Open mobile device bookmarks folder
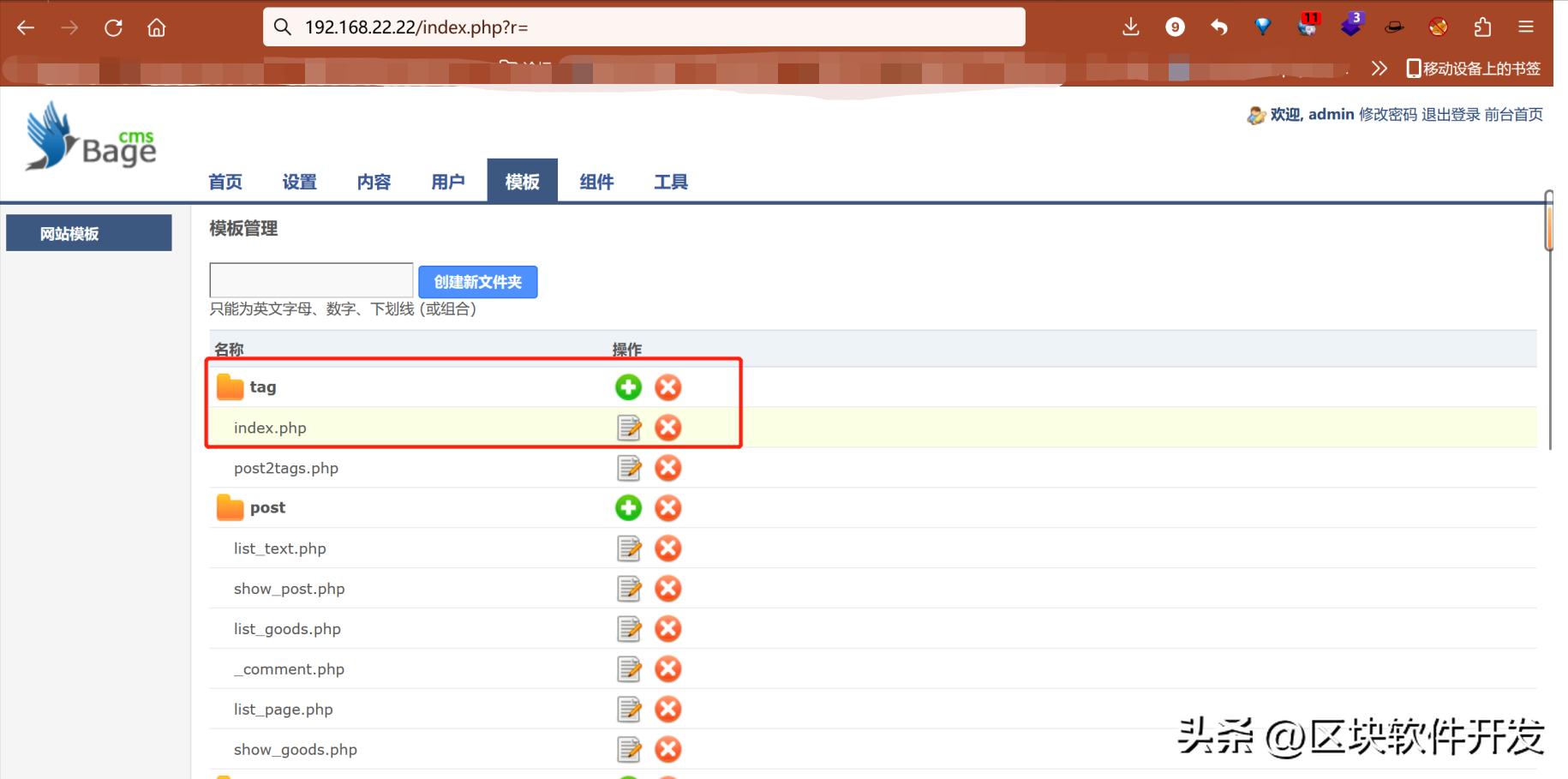1568x779 pixels. tap(1474, 69)
